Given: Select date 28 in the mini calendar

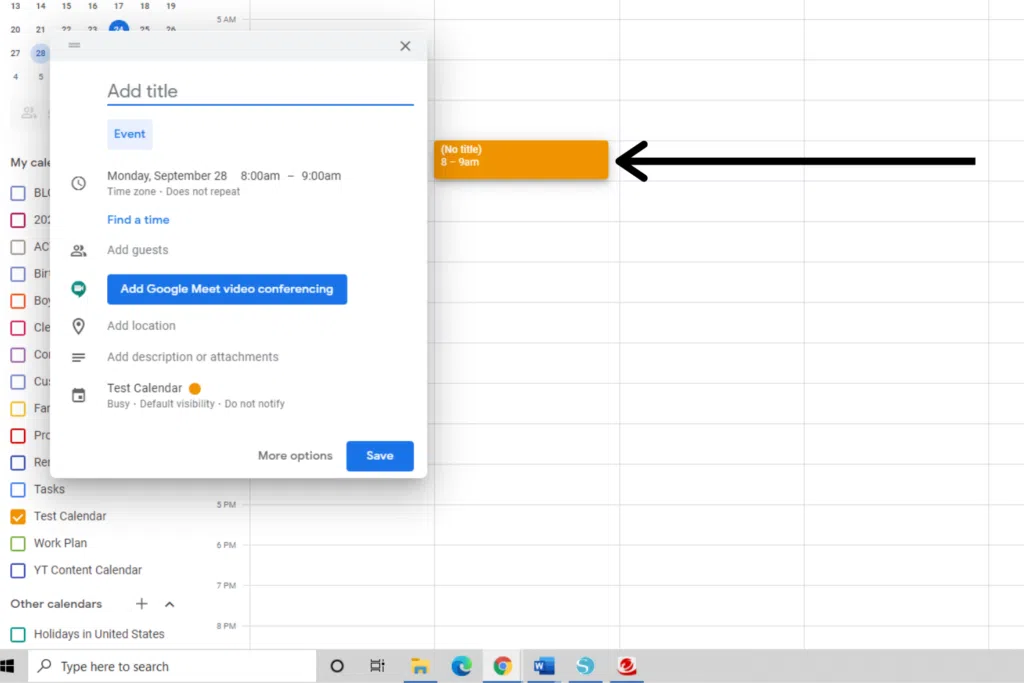Looking at the screenshot, I should click(40, 53).
